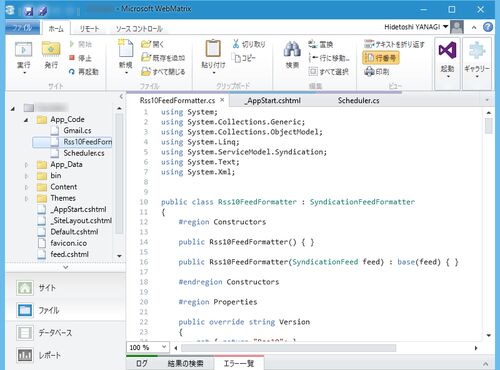The height and width of the screenshot is (370, 500).
Task: Select favicon.ico in file tree
Action: click(x=68, y=243)
